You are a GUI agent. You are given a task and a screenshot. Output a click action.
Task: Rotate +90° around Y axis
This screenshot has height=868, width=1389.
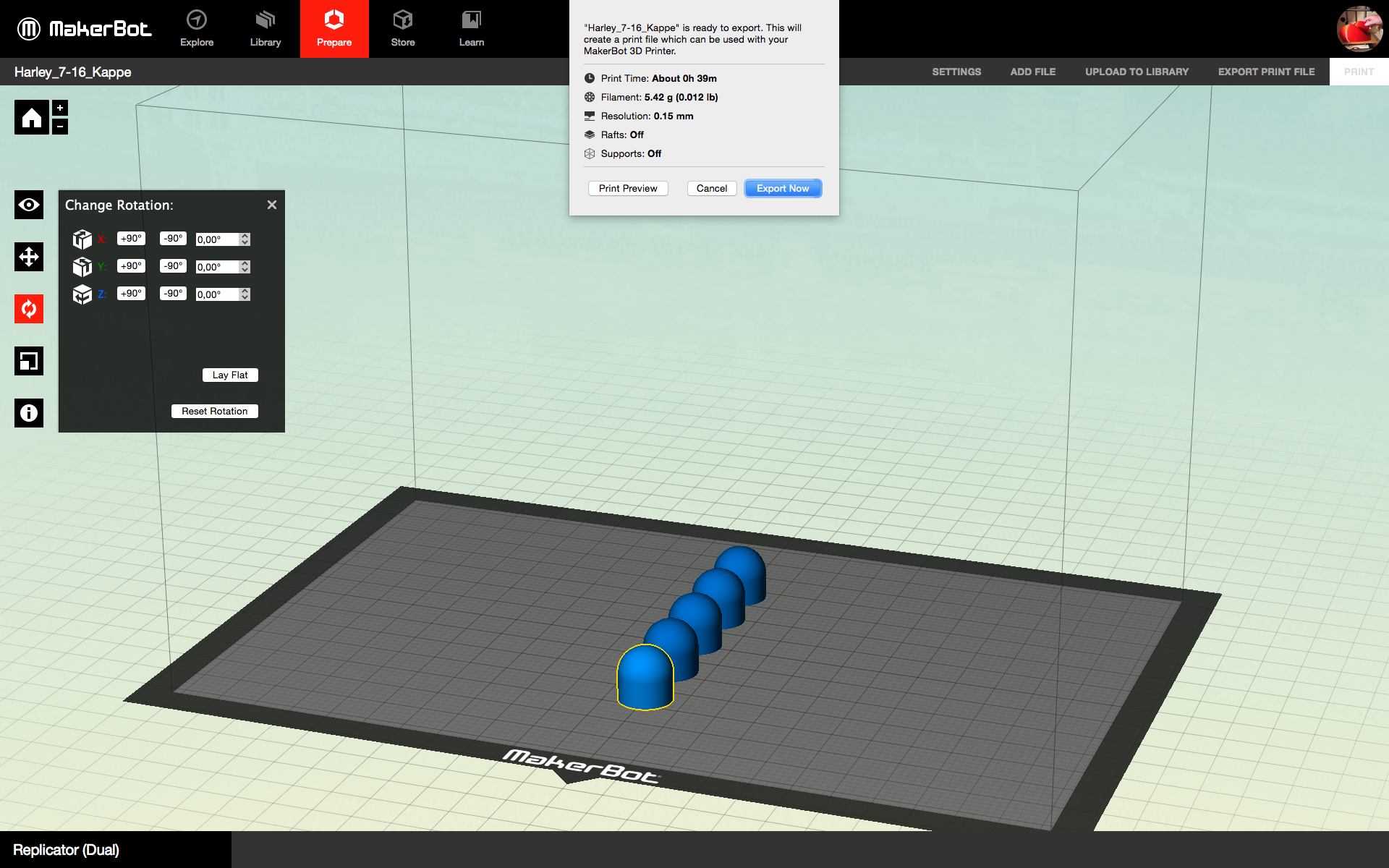(131, 266)
